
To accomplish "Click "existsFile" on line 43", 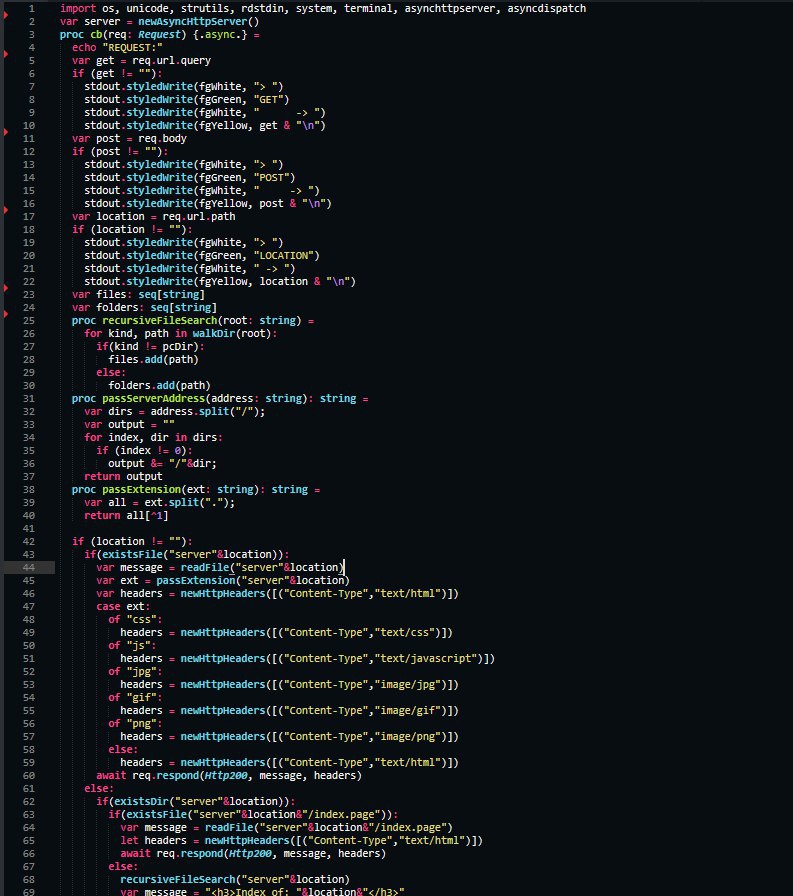I will pos(132,555).
